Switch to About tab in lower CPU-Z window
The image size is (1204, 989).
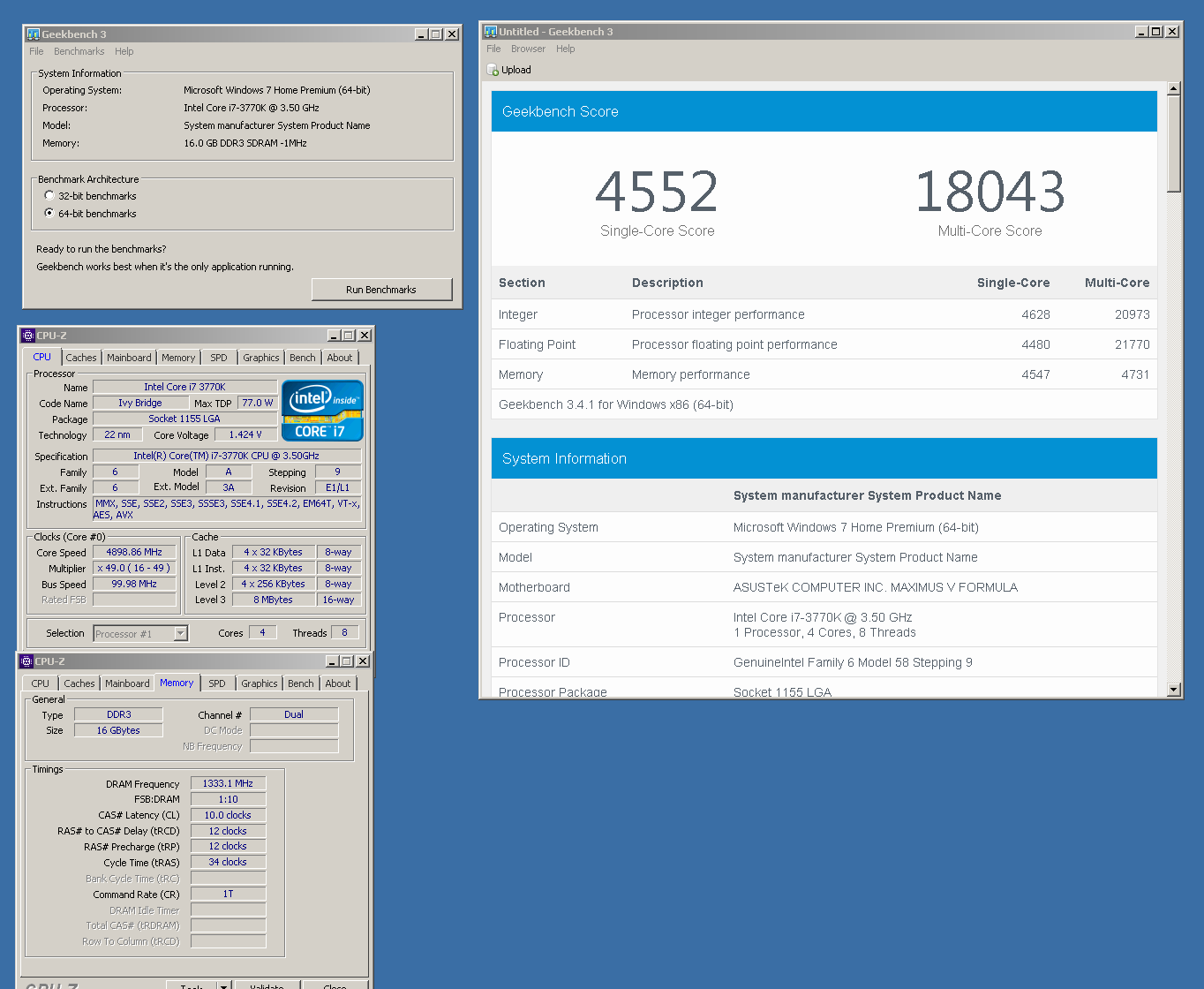pos(338,683)
